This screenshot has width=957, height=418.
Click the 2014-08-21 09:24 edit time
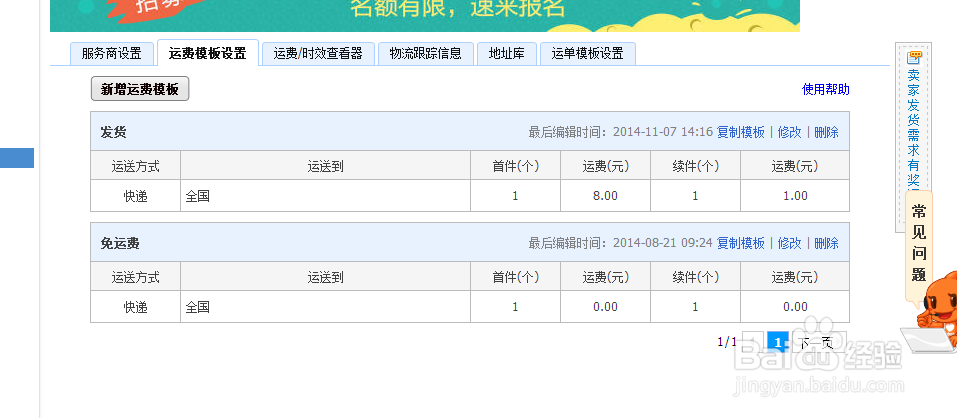point(663,243)
